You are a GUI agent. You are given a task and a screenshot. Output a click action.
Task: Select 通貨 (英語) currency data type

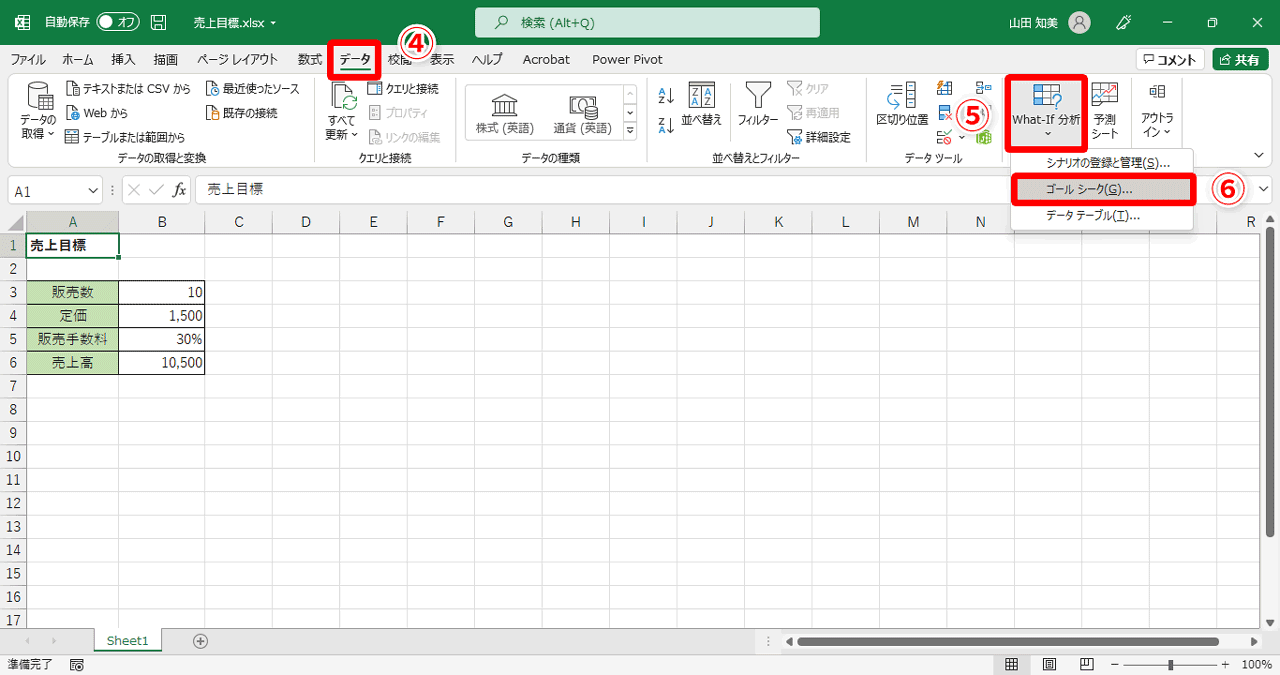tap(583, 114)
